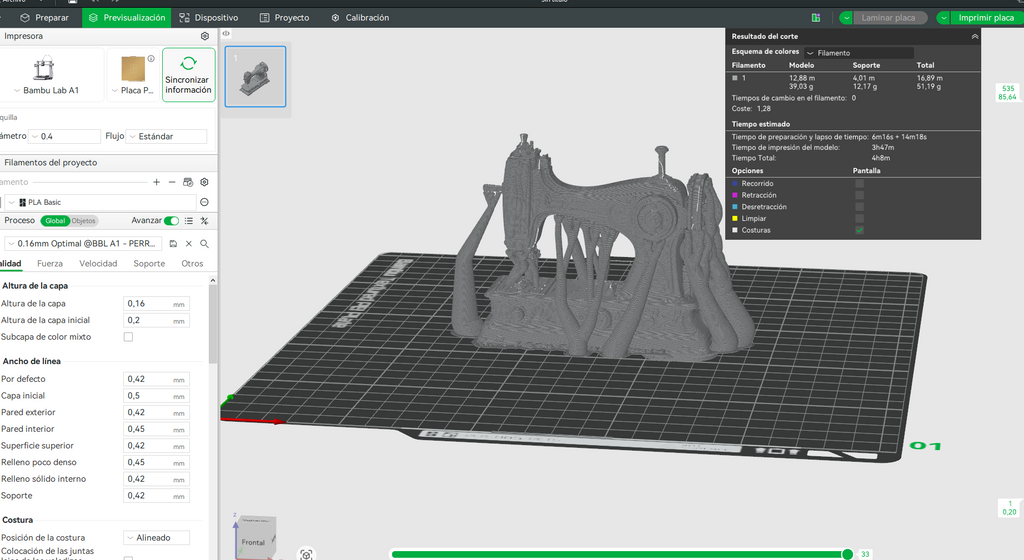Viewport: 1024px width, 560px height.
Task: Open Posición de la costura dropdown
Action: point(157,538)
